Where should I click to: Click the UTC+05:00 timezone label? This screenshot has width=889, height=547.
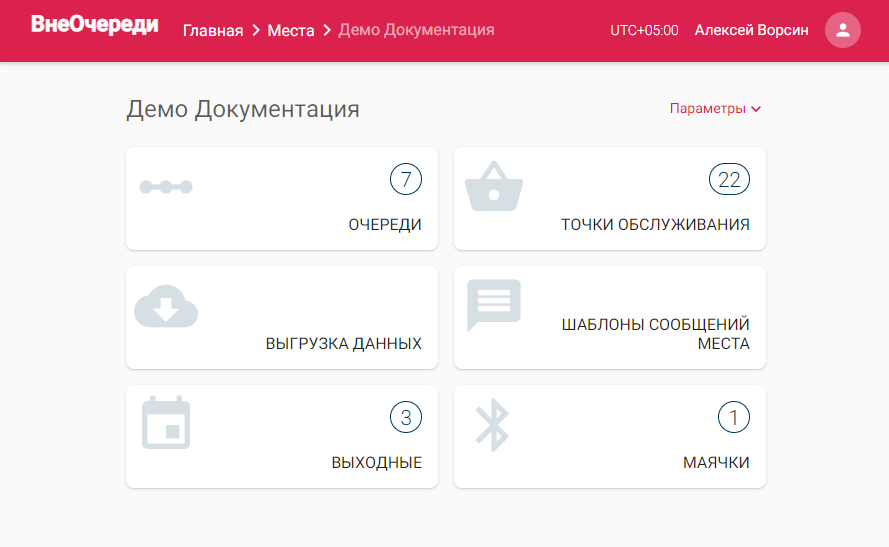point(644,30)
